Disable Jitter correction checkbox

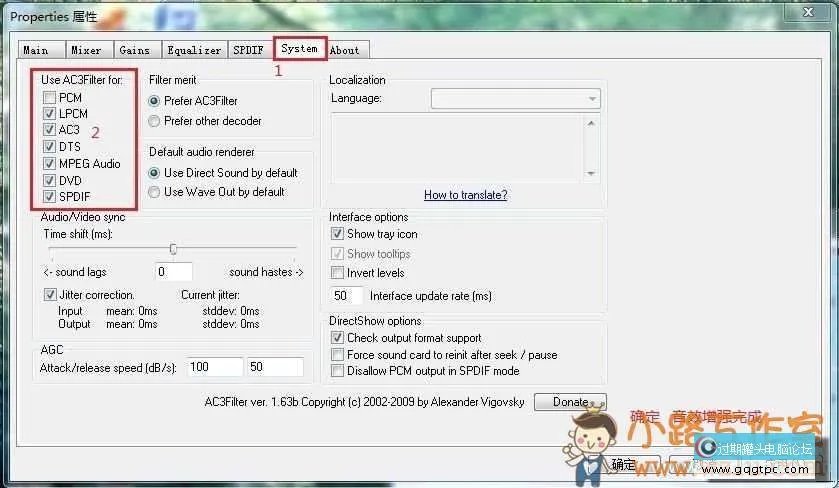click(51, 295)
